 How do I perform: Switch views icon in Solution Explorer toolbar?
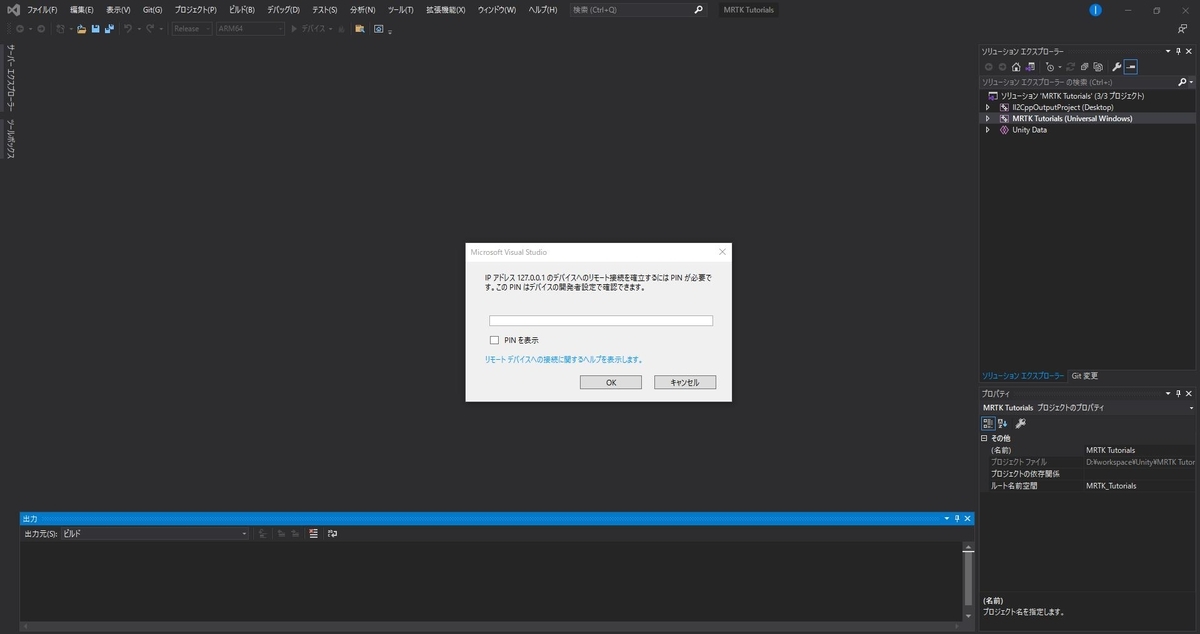1030,67
